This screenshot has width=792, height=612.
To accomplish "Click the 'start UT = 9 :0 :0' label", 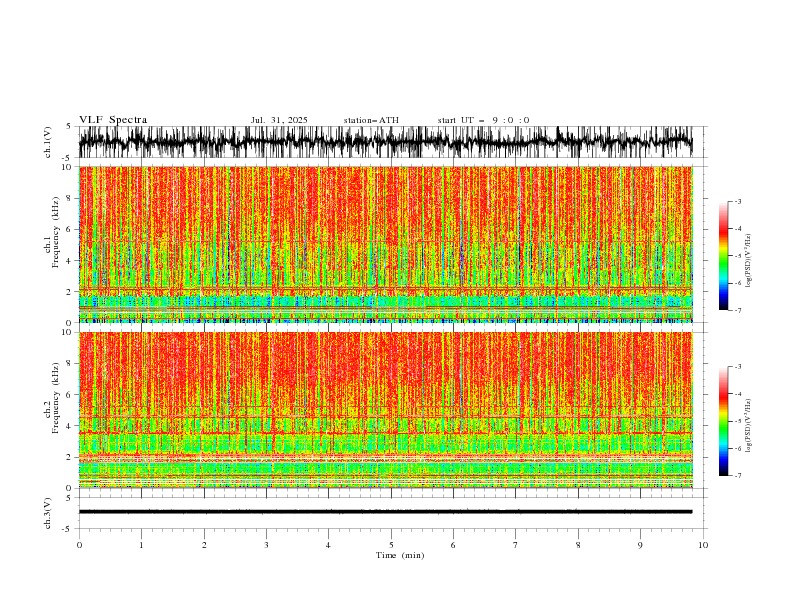I will 483,120.
